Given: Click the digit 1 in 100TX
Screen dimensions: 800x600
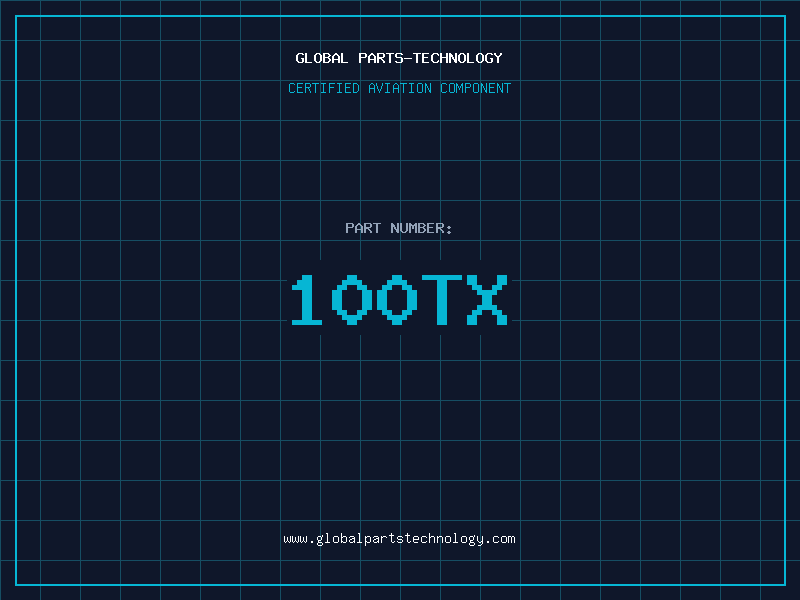Looking at the screenshot, I should [x=307, y=300].
